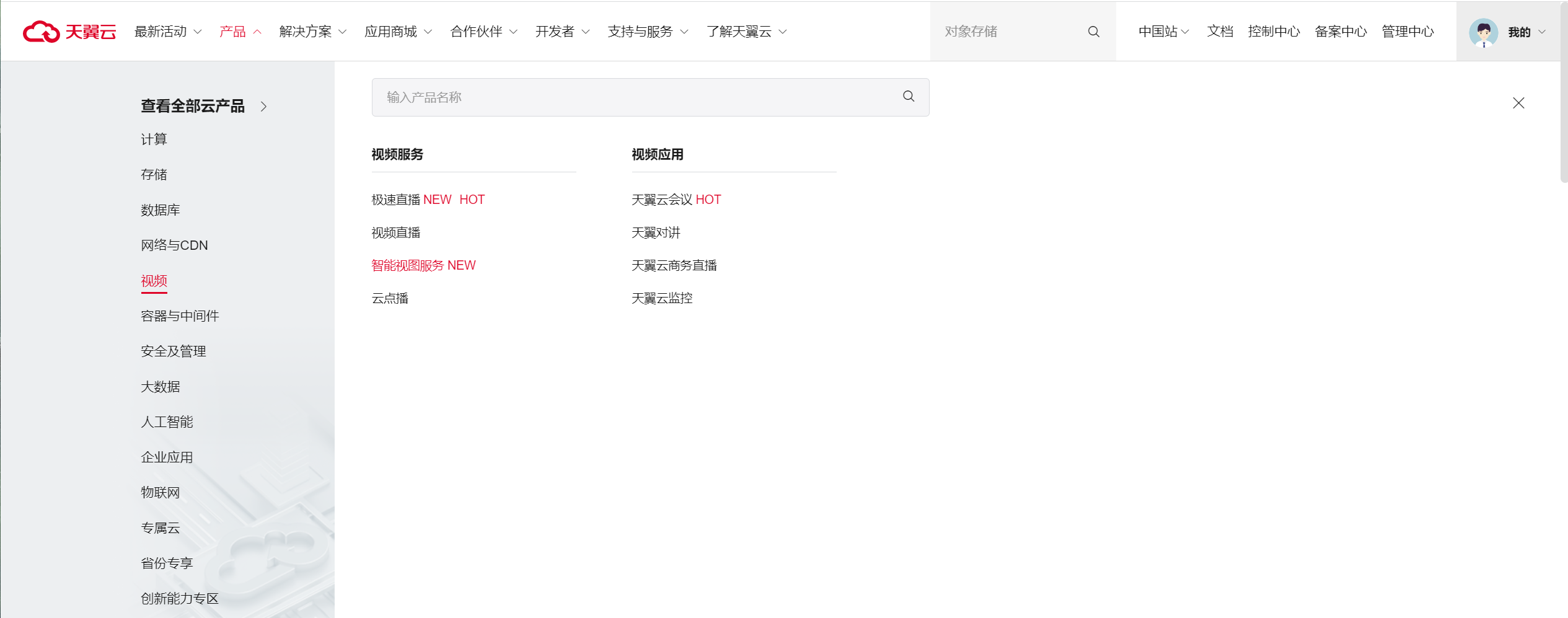Open 智能视图服务 product link

(408, 265)
